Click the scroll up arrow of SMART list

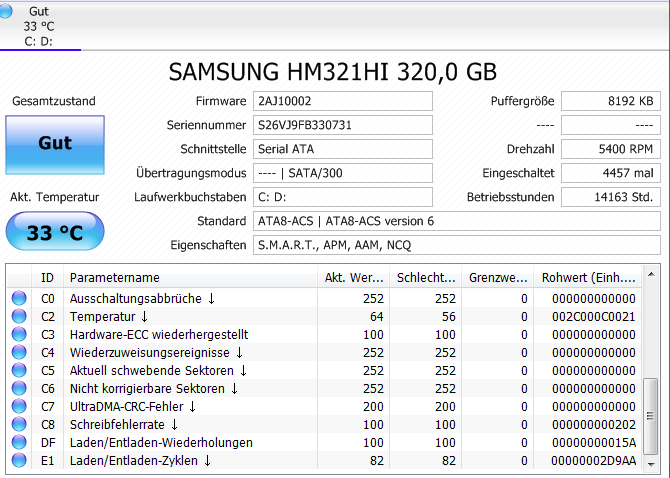(651, 274)
